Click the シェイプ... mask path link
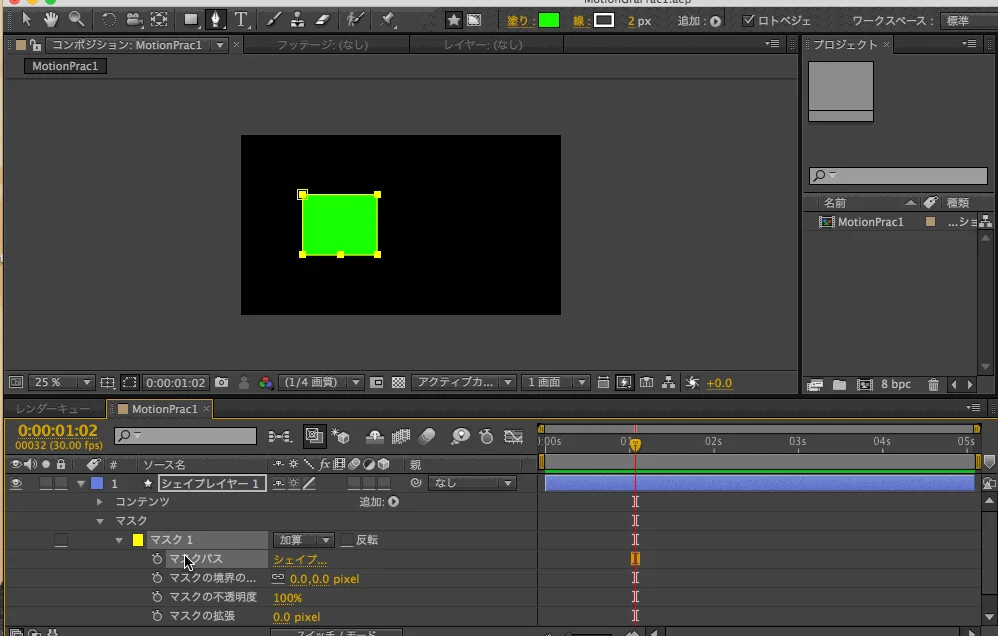The height and width of the screenshot is (636, 998). pos(300,560)
